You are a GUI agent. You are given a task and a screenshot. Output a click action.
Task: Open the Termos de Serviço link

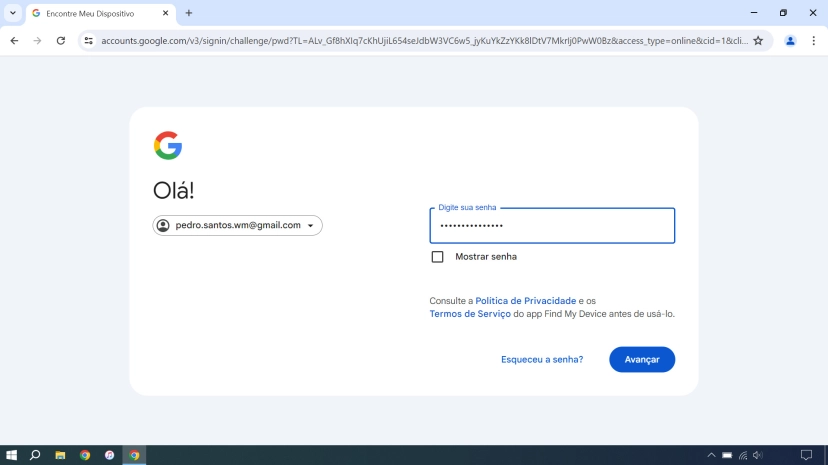click(470, 314)
